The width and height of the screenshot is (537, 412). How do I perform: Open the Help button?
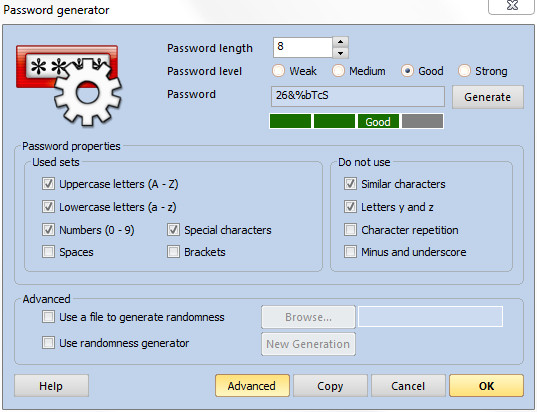[51, 386]
